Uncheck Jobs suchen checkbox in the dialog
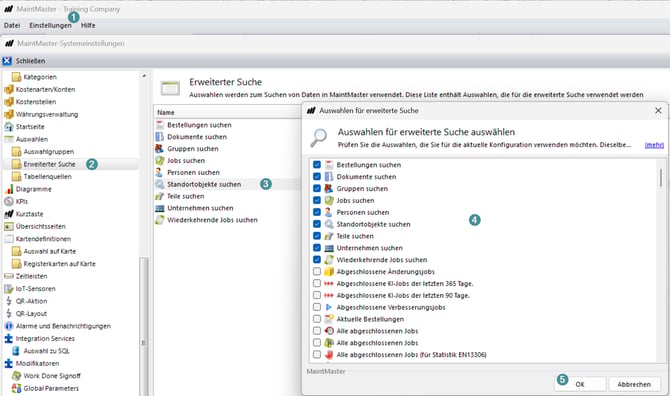Viewport: 670px width, 396px height. click(x=317, y=200)
